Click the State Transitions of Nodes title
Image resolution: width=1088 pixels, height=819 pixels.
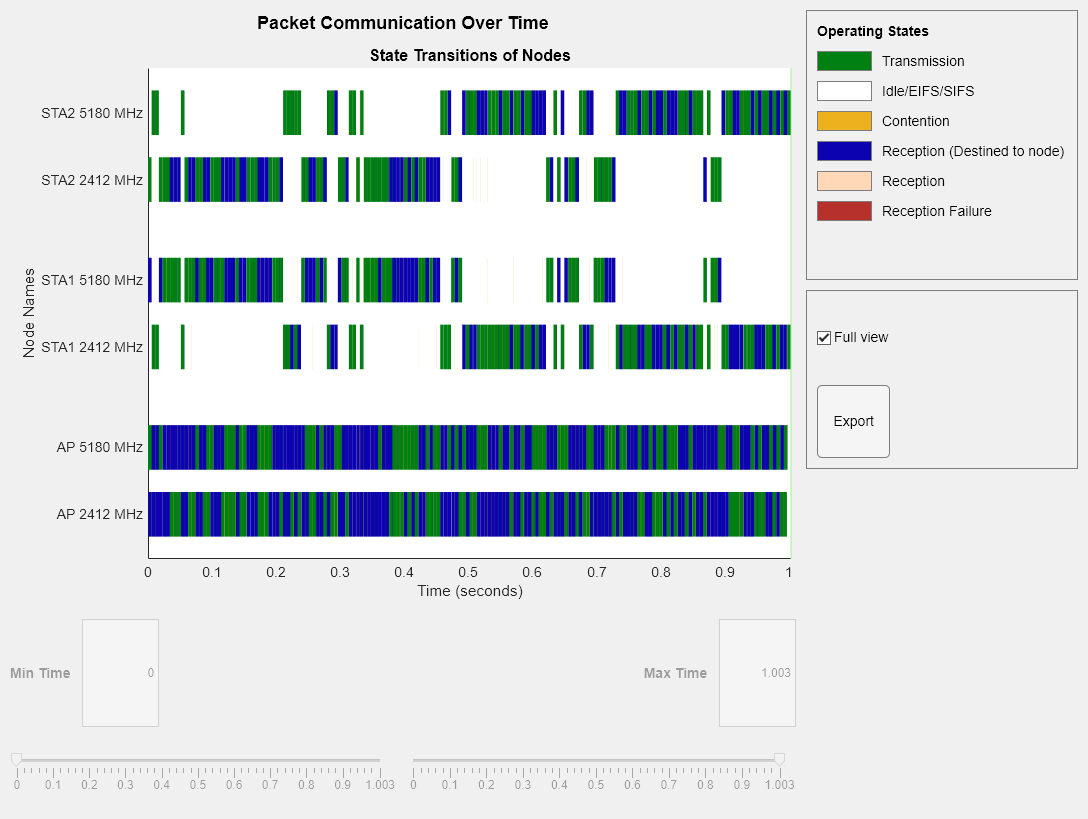pos(469,55)
